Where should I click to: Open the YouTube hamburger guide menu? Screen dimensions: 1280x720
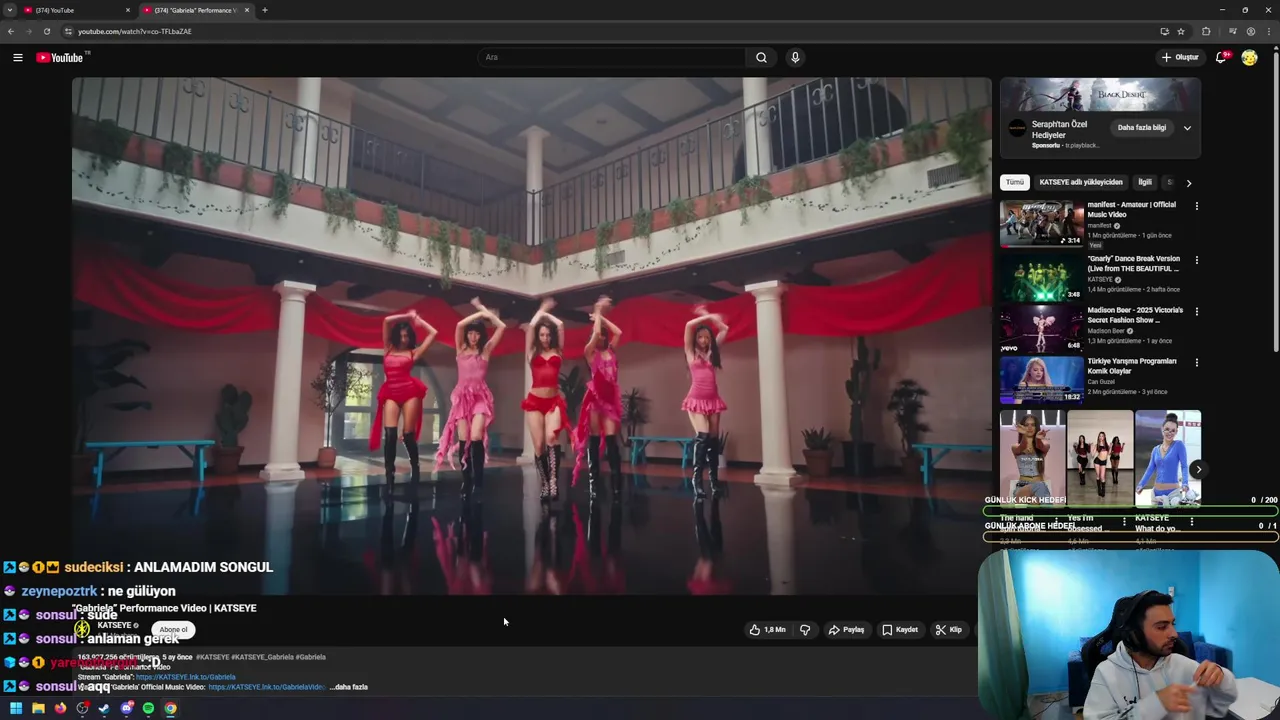point(17,58)
